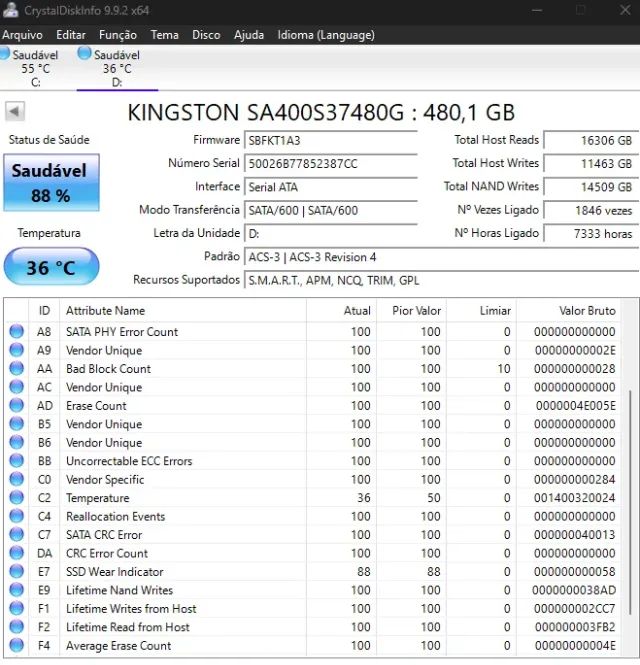Screen dimensions: 640x665
Task: Click the Total Host Reads value 16306 GB
Action: point(590,140)
